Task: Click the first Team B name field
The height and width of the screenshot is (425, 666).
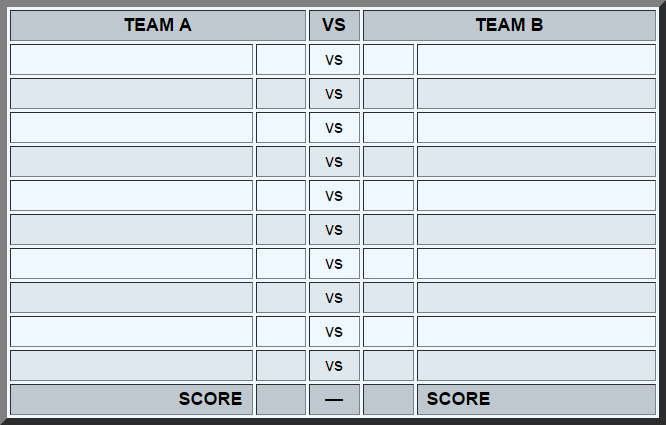Action: coord(536,59)
